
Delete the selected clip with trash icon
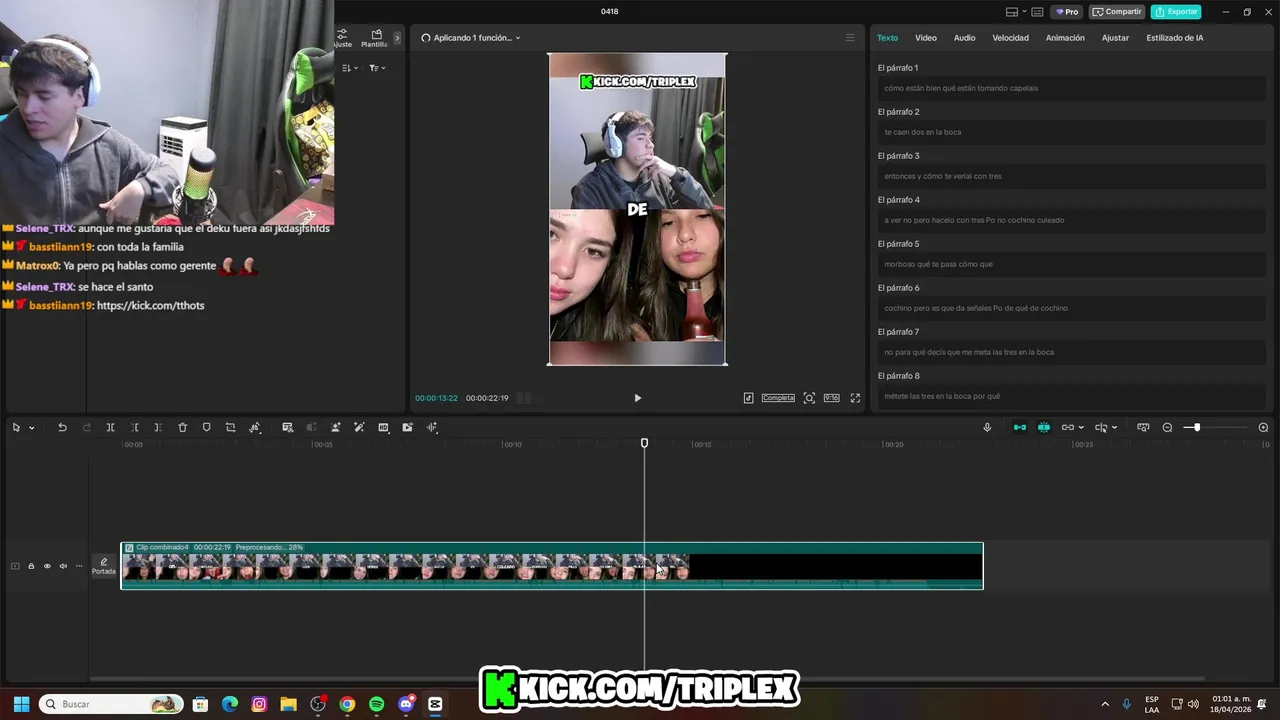point(182,428)
